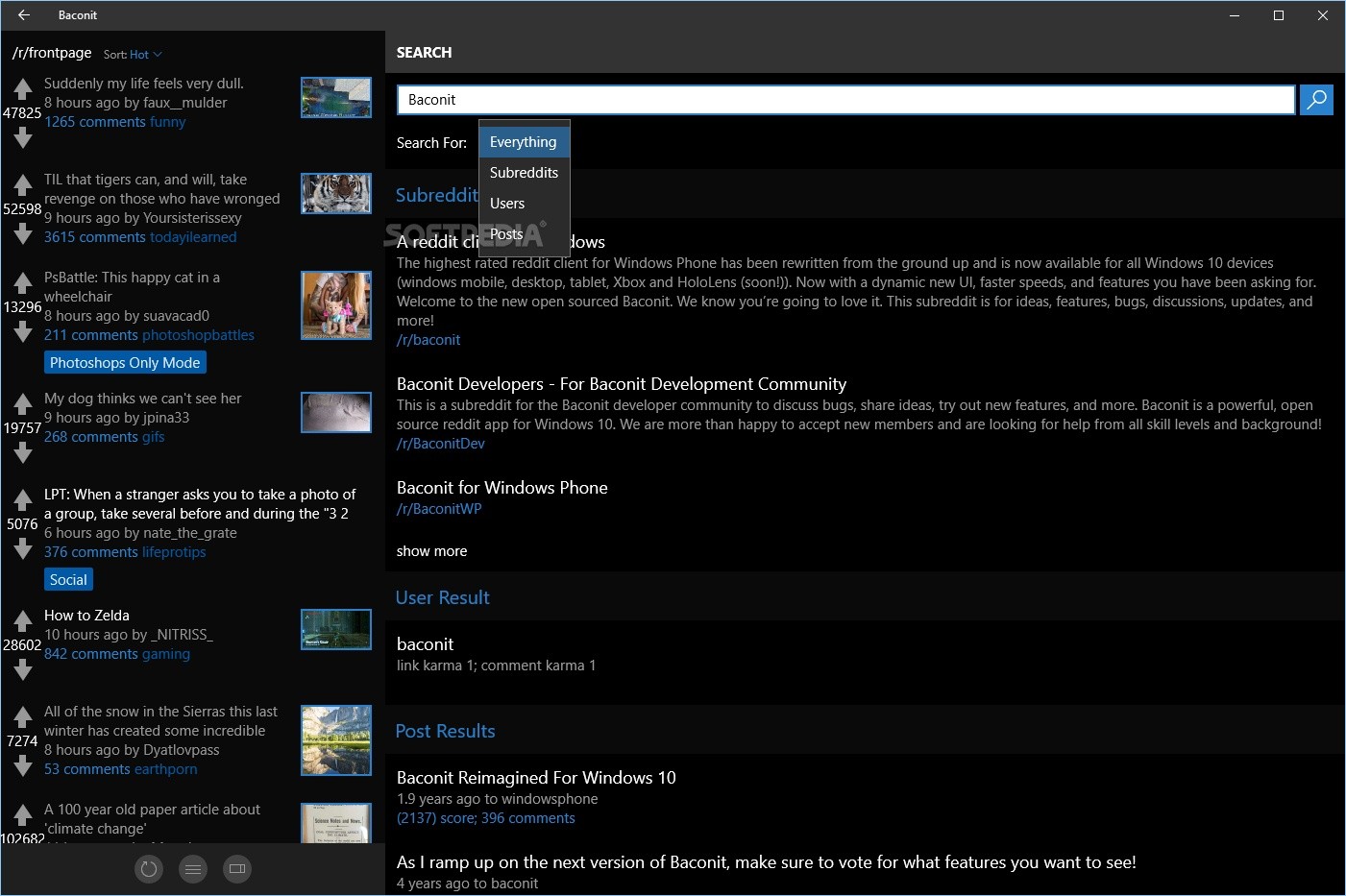This screenshot has height=896, width=1346.
Task: Open the happy cat wheelchair thumbnail
Action: 336,305
